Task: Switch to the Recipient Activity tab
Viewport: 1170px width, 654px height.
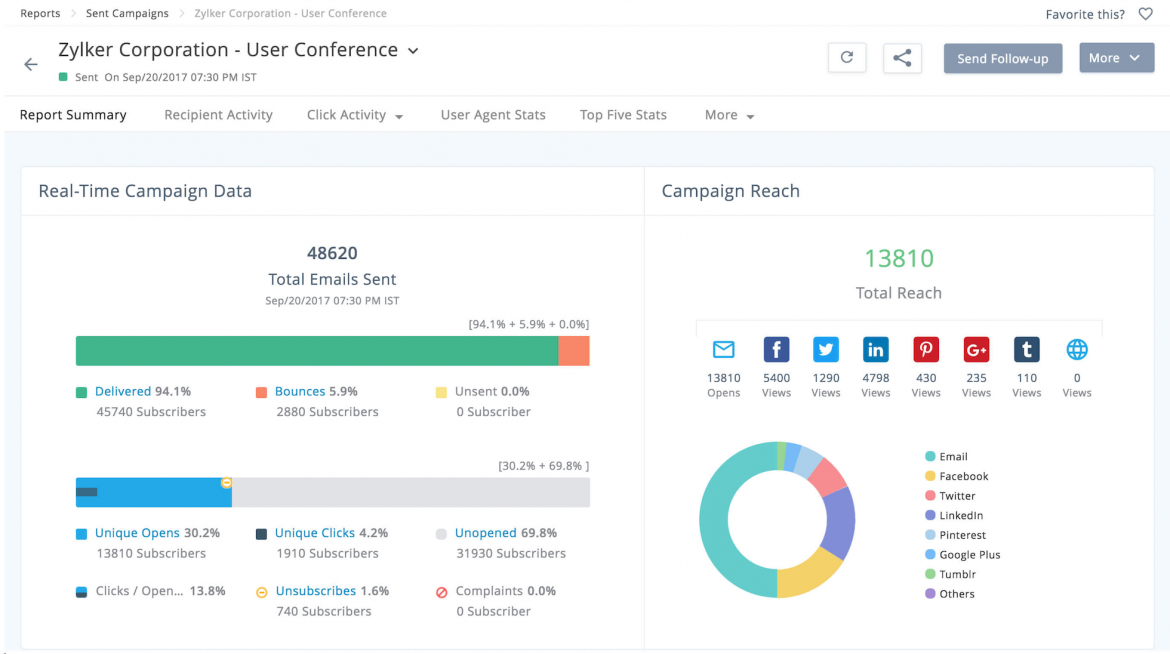Action: (218, 115)
